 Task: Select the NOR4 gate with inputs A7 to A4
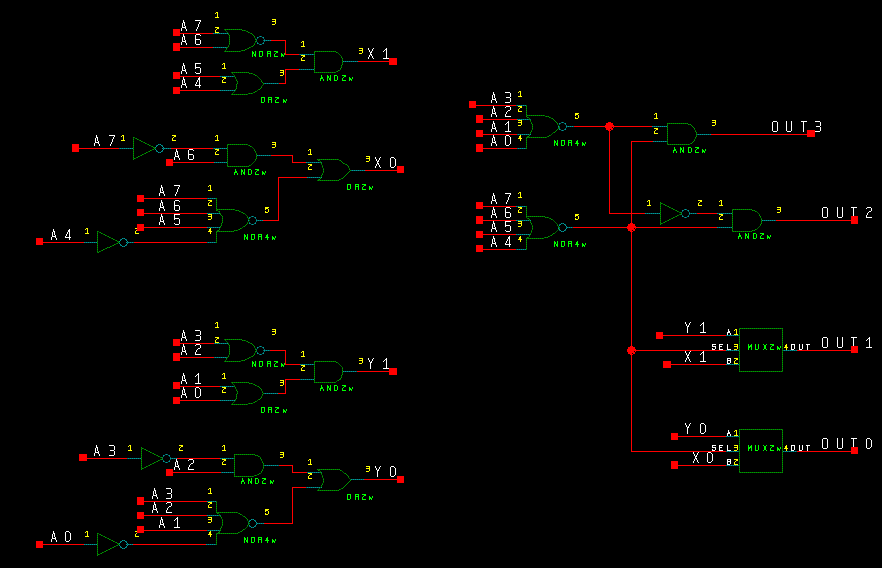[x=546, y=227]
